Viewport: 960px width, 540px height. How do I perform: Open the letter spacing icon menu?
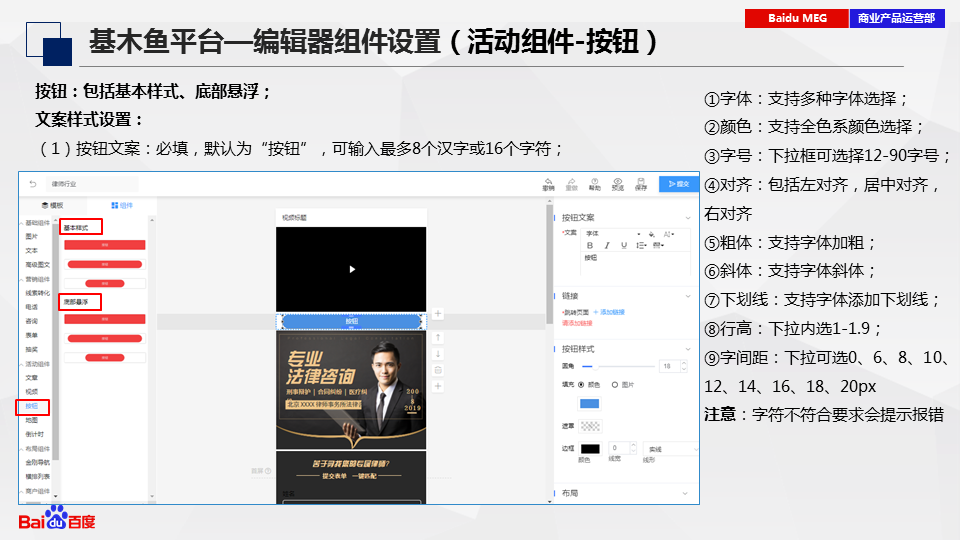(658, 245)
